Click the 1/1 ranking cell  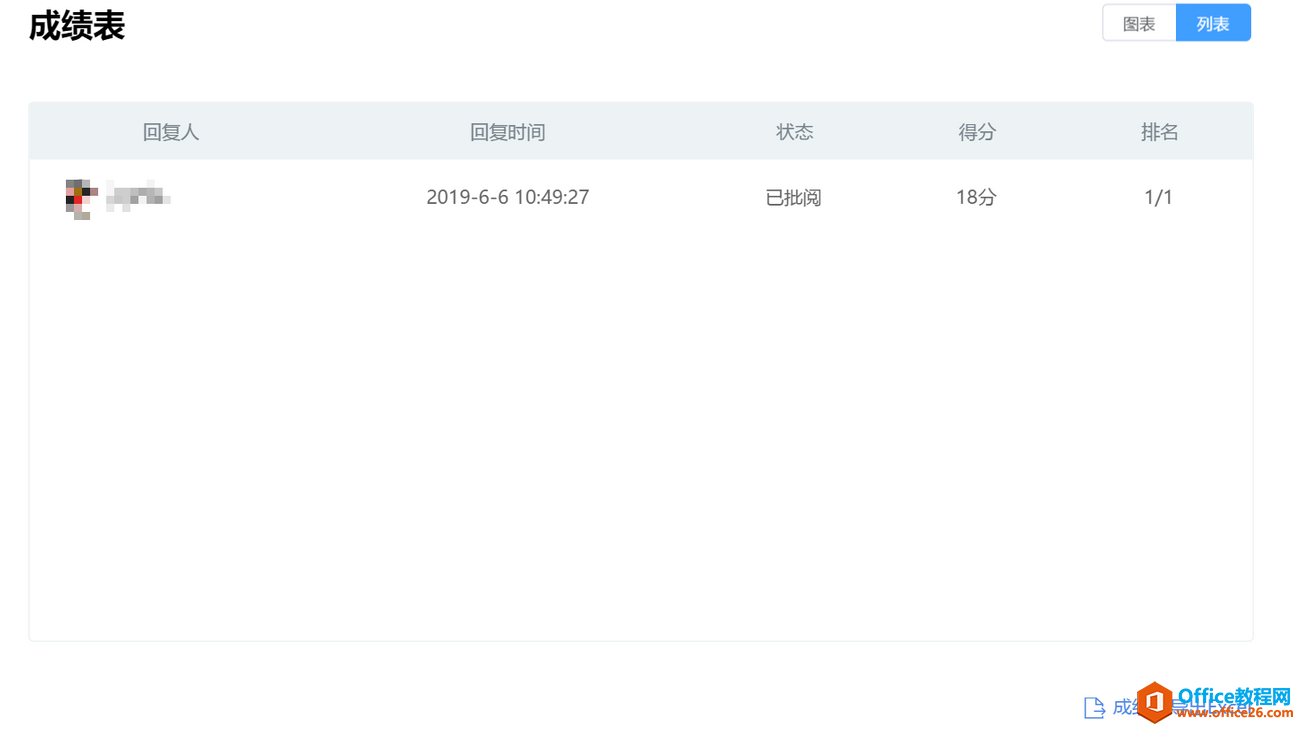(1158, 197)
